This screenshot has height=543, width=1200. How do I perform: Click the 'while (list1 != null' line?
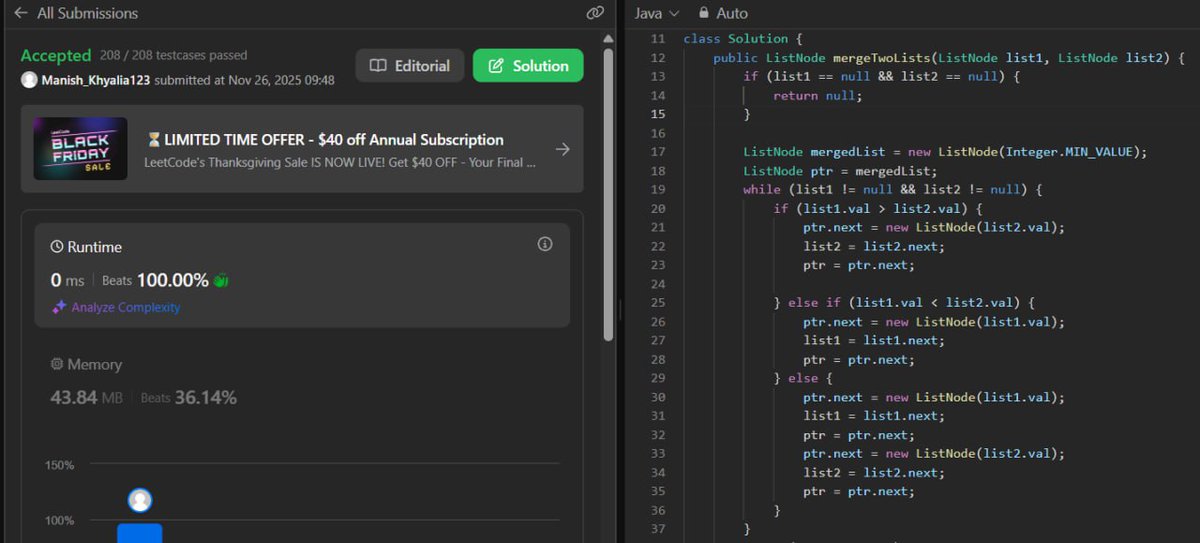pyautogui.click(x=893, y=189)
